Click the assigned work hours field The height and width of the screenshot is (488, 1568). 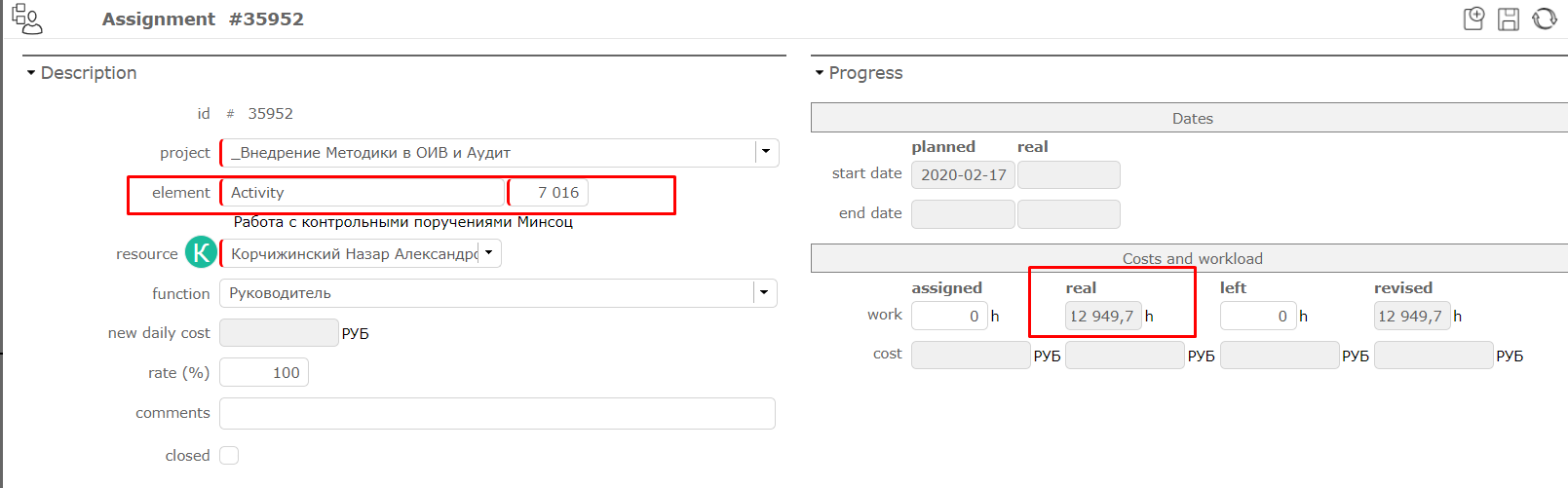(949, 316)
